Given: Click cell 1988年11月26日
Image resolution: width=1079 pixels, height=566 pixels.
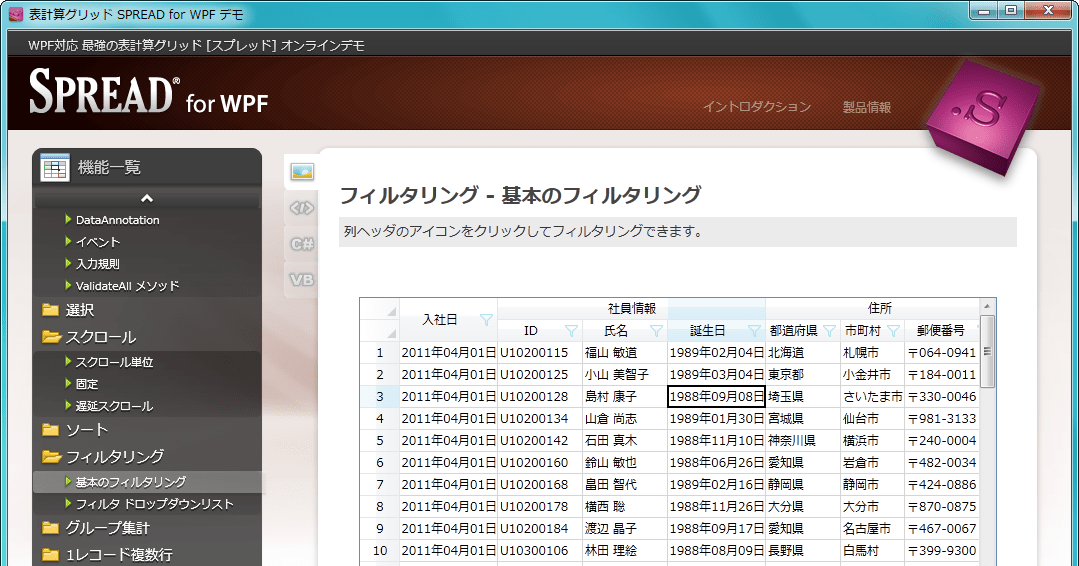Looking at the screenshot, I should 716,507.
